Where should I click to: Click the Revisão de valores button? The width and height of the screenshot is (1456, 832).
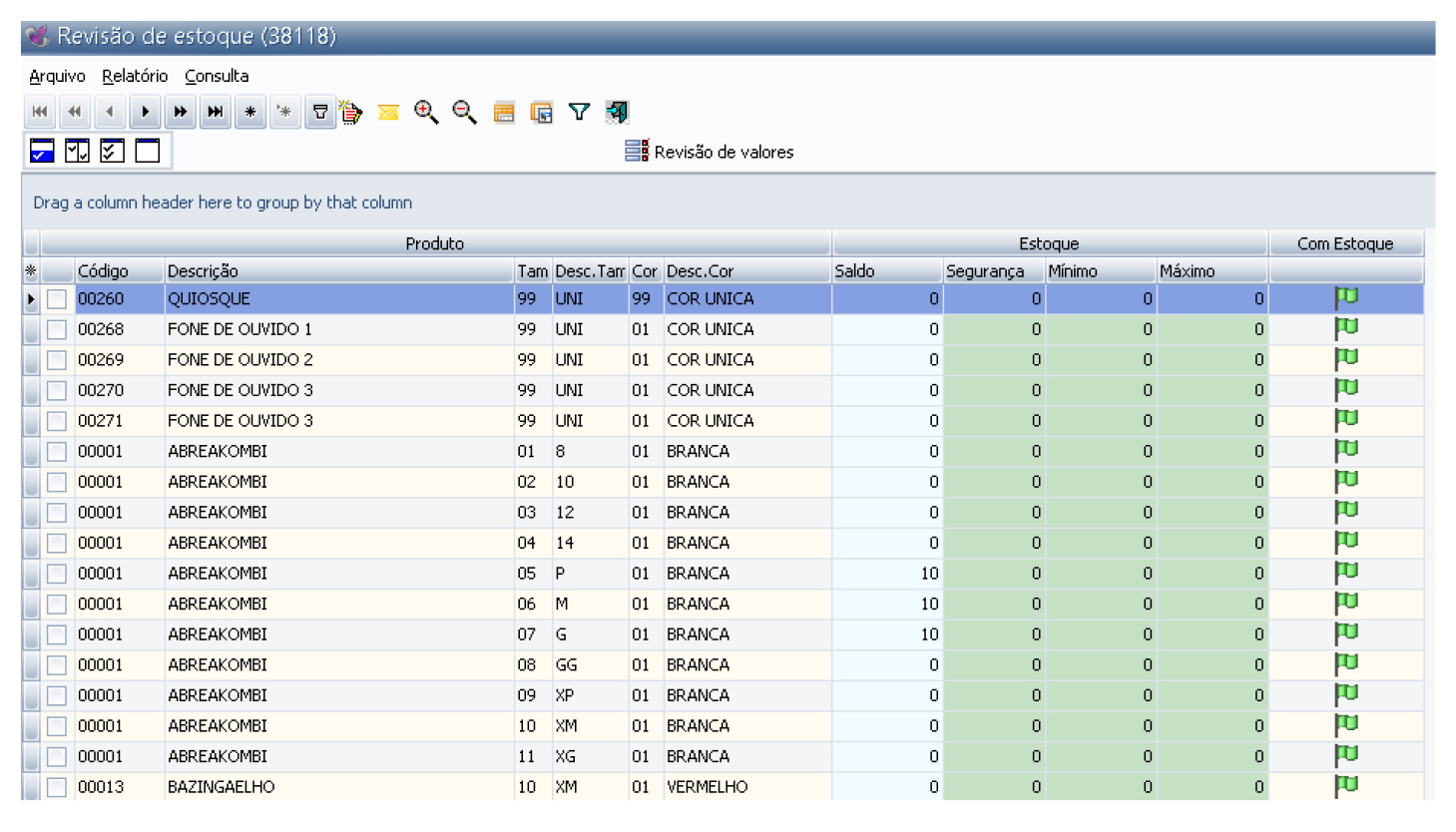710,152
